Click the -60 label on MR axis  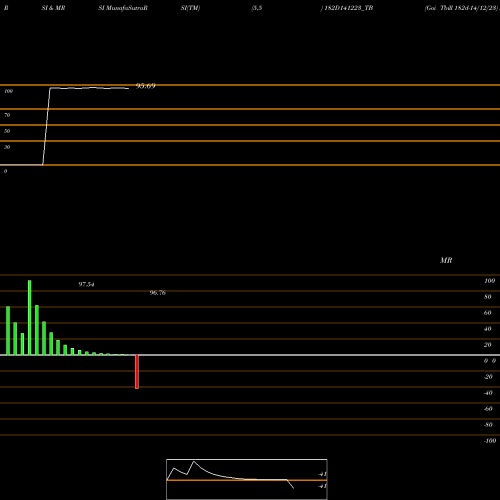tap(488, 409)
